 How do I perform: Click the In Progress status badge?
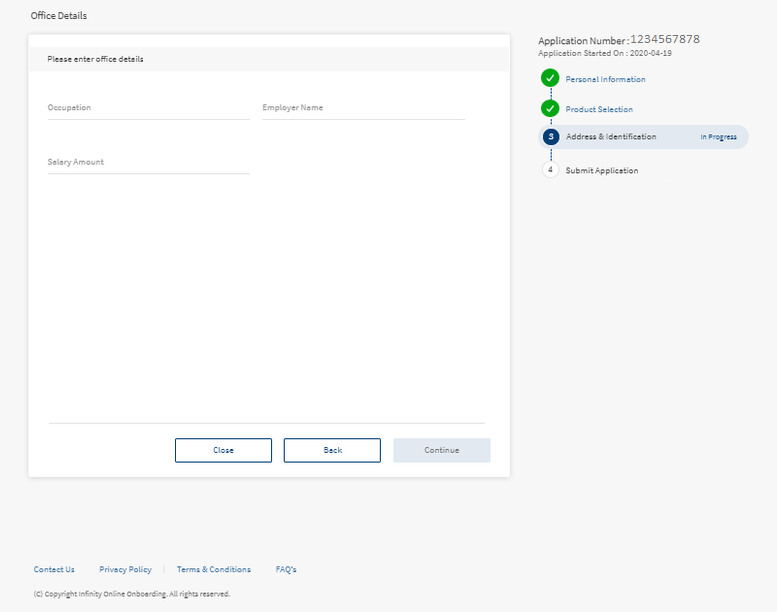click(x=718, y=137)
